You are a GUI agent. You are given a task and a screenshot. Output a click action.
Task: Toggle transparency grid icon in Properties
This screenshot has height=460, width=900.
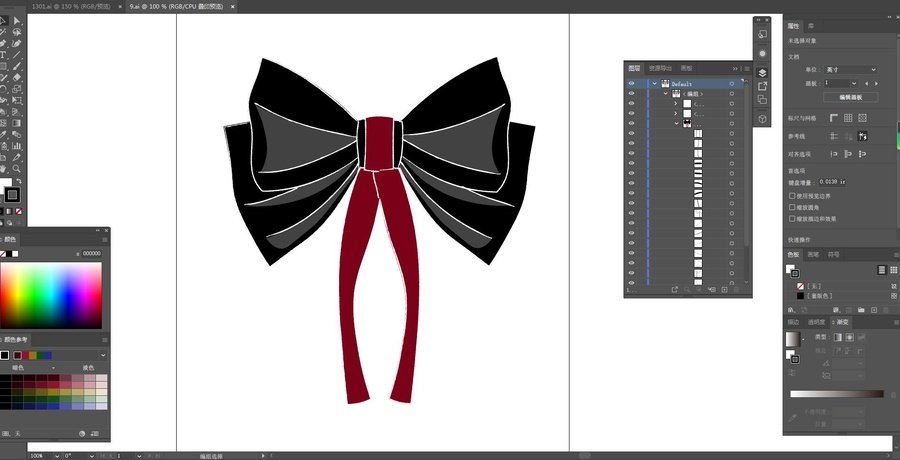(x=862, y=118)
